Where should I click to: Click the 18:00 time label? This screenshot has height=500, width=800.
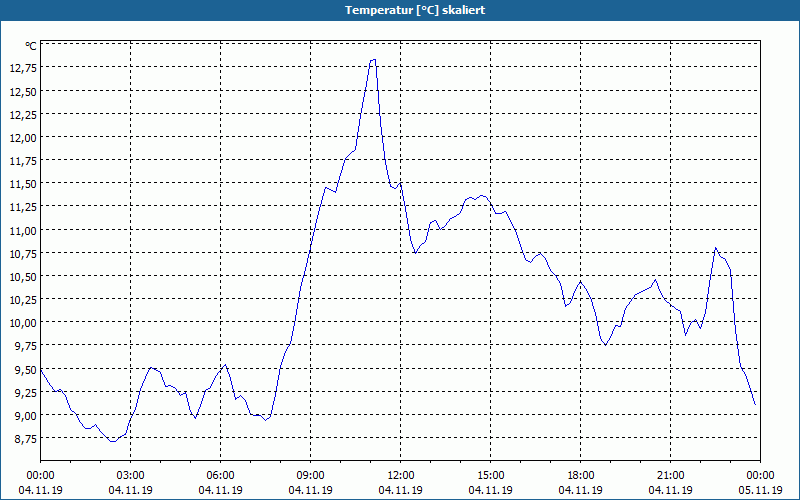[x=581, y=476]
